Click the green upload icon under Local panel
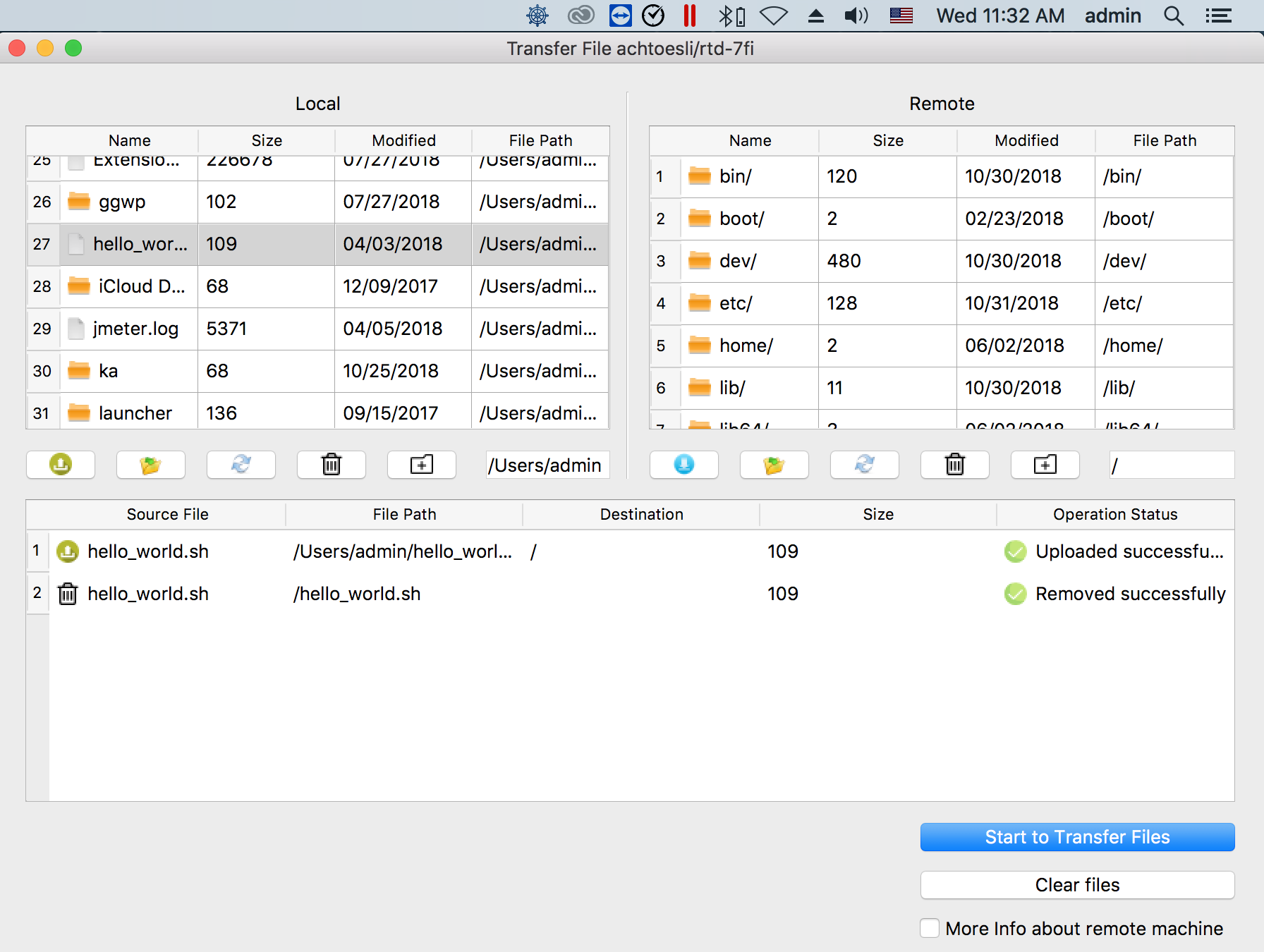Screen dimensions: 1264x952 pyautogui.click(x=60, y=465)
